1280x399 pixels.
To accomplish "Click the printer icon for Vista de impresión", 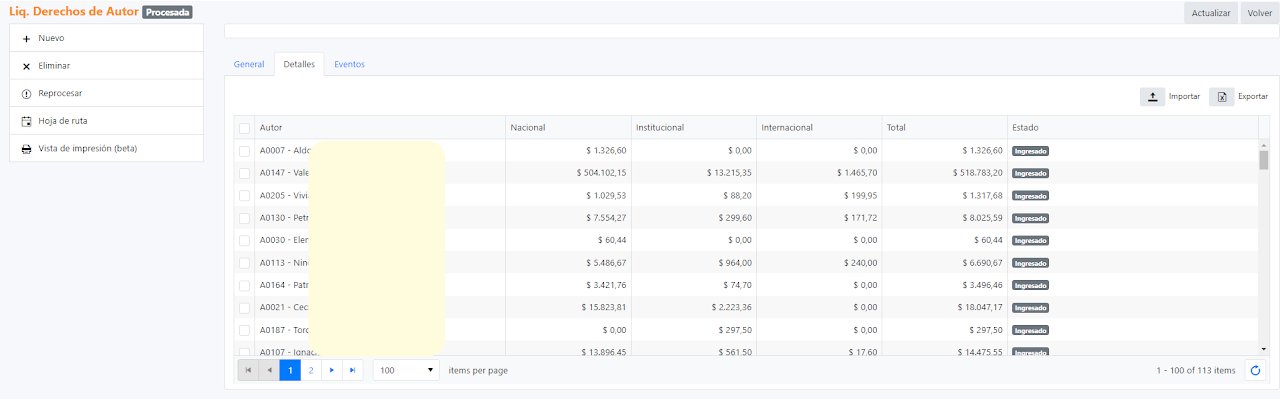I will click(x=26, y=149).
